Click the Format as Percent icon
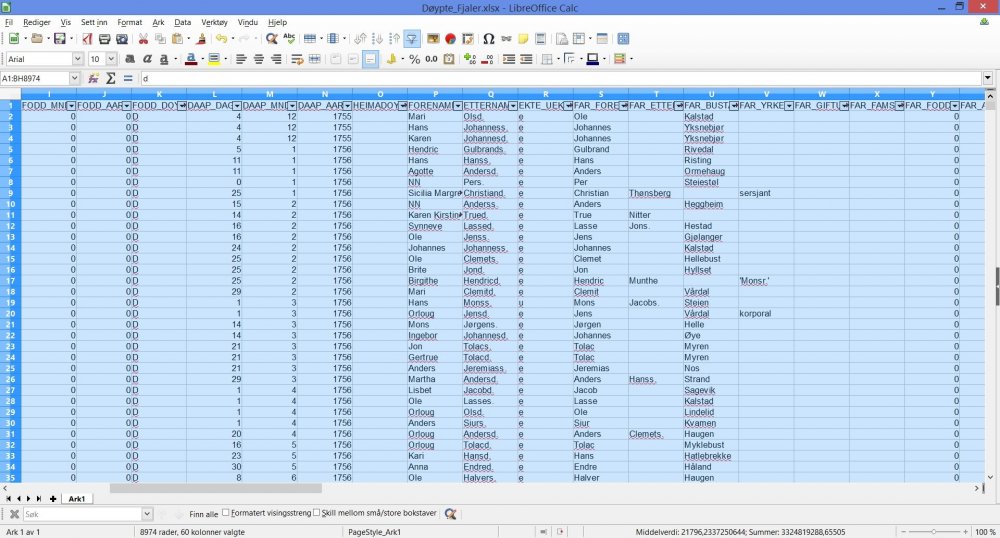The image size is (1000, 538). point(413,59)
